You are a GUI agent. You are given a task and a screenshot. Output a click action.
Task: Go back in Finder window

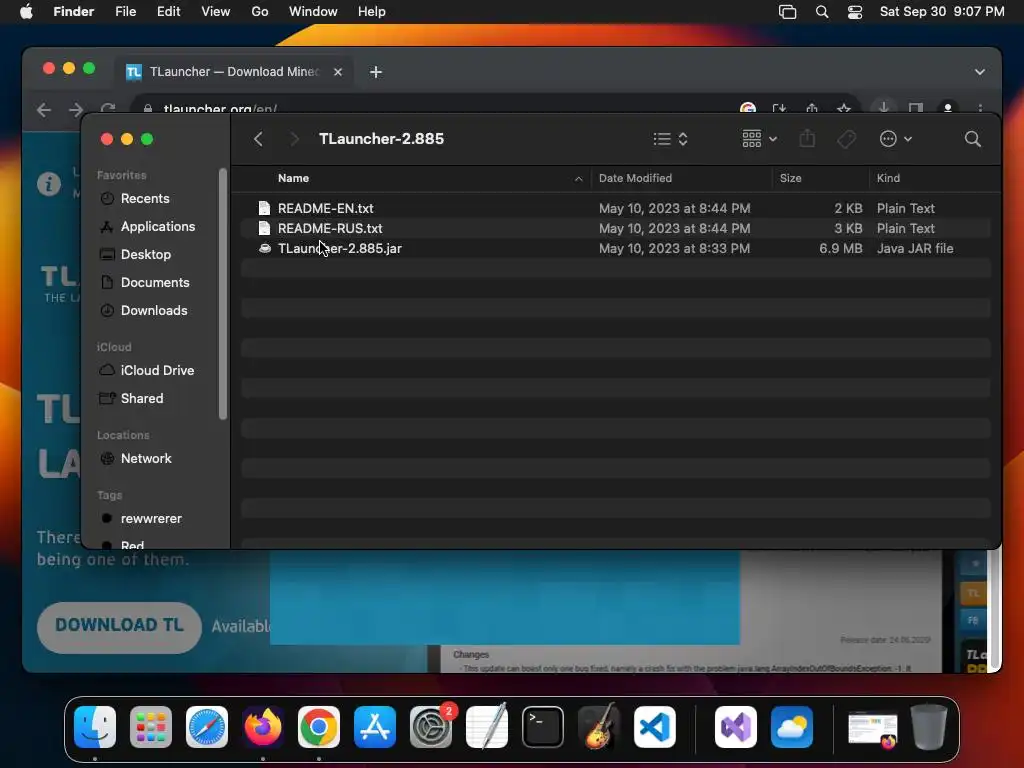259,139
